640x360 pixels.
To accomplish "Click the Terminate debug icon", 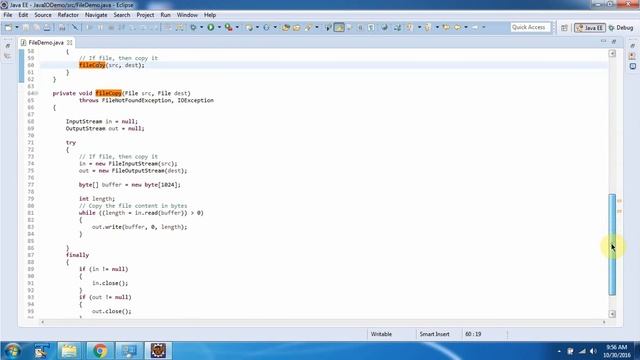I will tap(111, 27).
